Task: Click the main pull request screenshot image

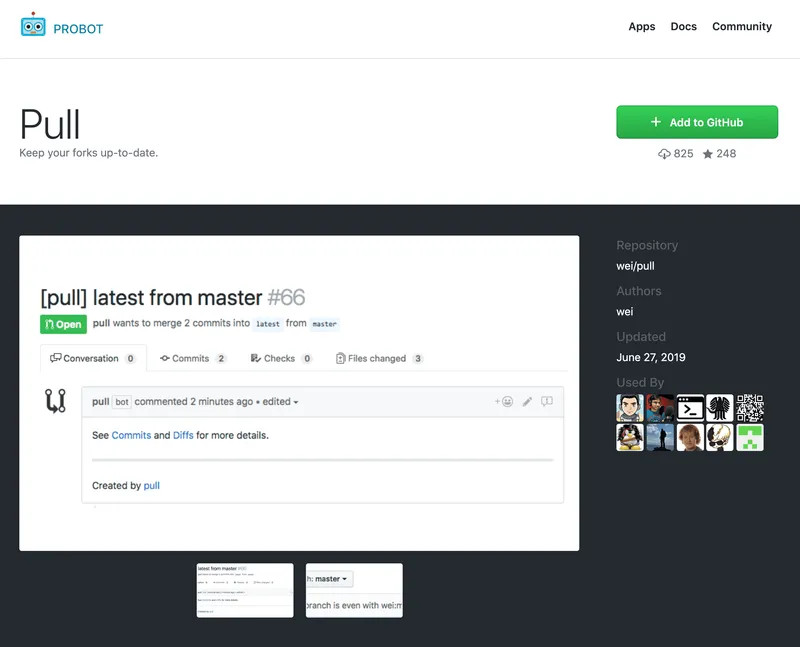Action: click(x=299, y=393)
